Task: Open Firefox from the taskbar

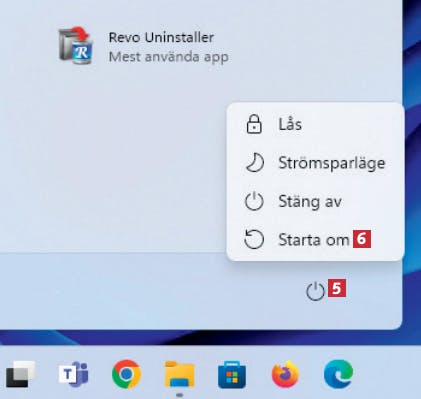Action: click(285, 374)
